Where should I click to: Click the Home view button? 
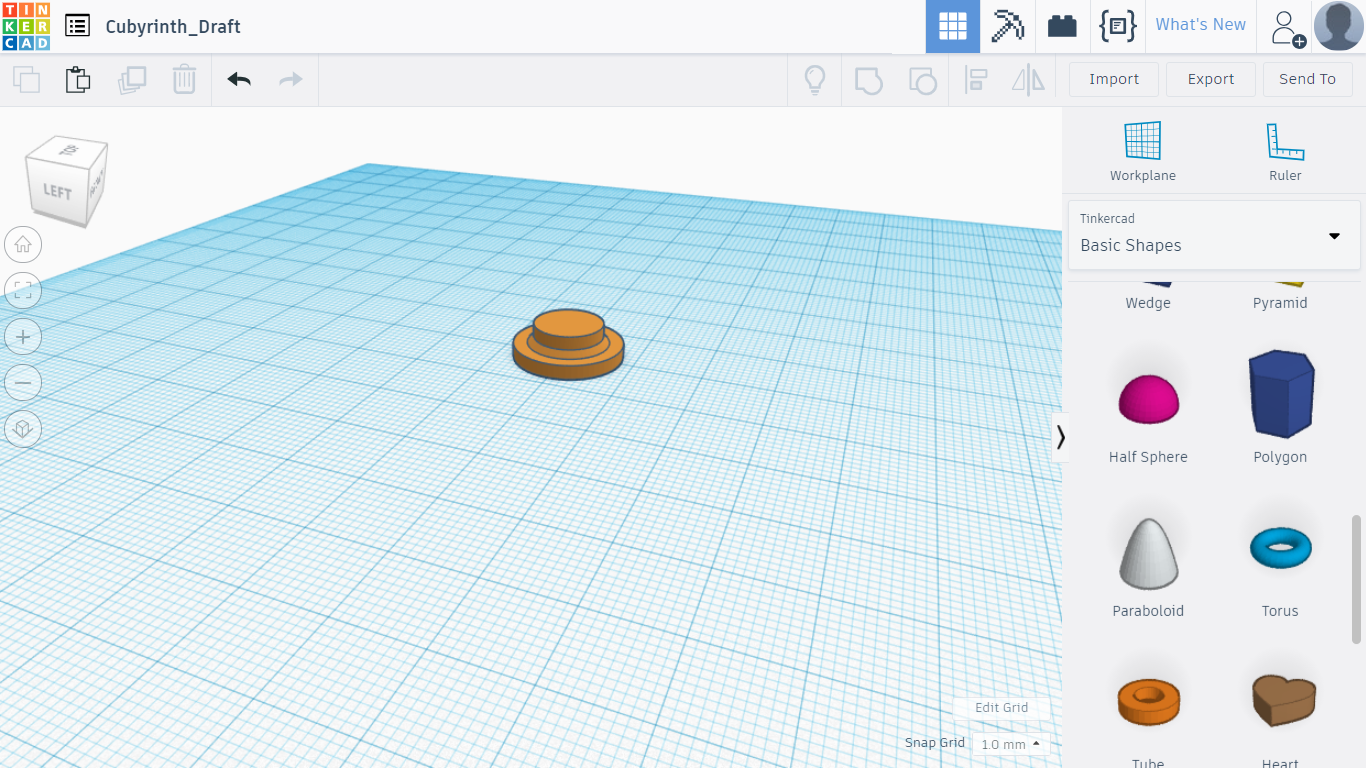click(x=23, y=244)
